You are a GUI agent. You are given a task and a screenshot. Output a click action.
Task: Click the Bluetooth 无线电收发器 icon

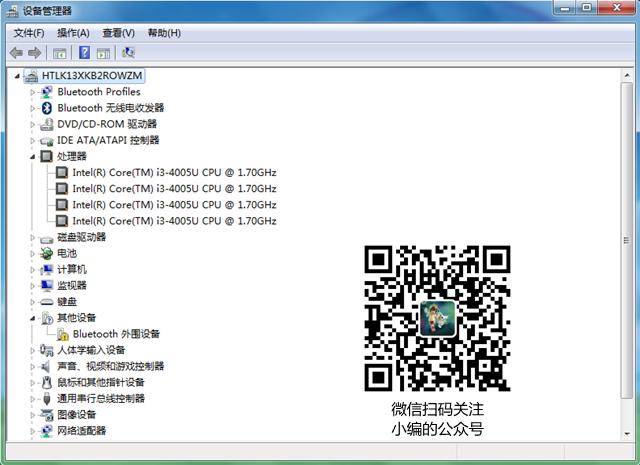point(47,108)
